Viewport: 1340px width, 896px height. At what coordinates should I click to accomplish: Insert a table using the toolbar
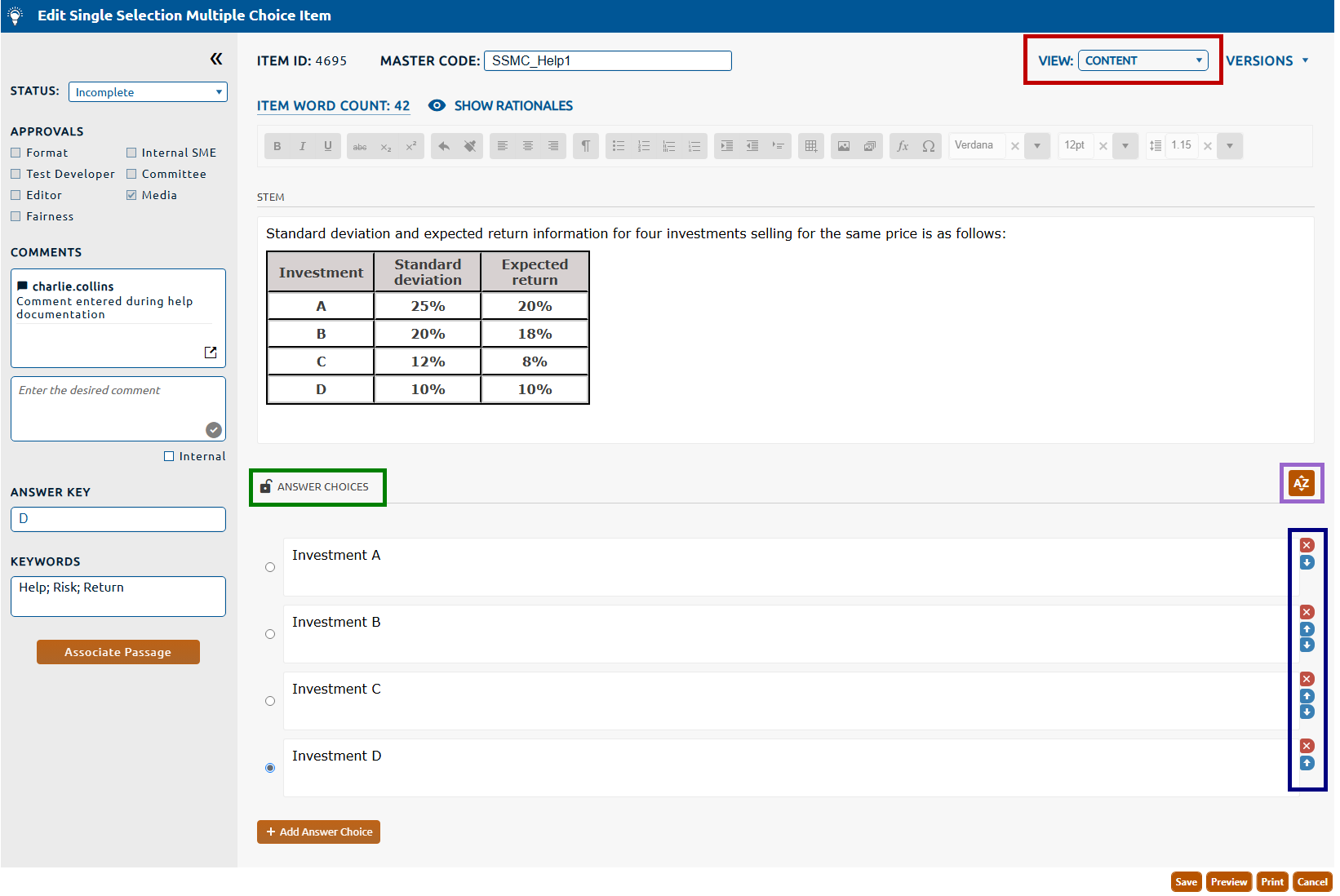810,146
